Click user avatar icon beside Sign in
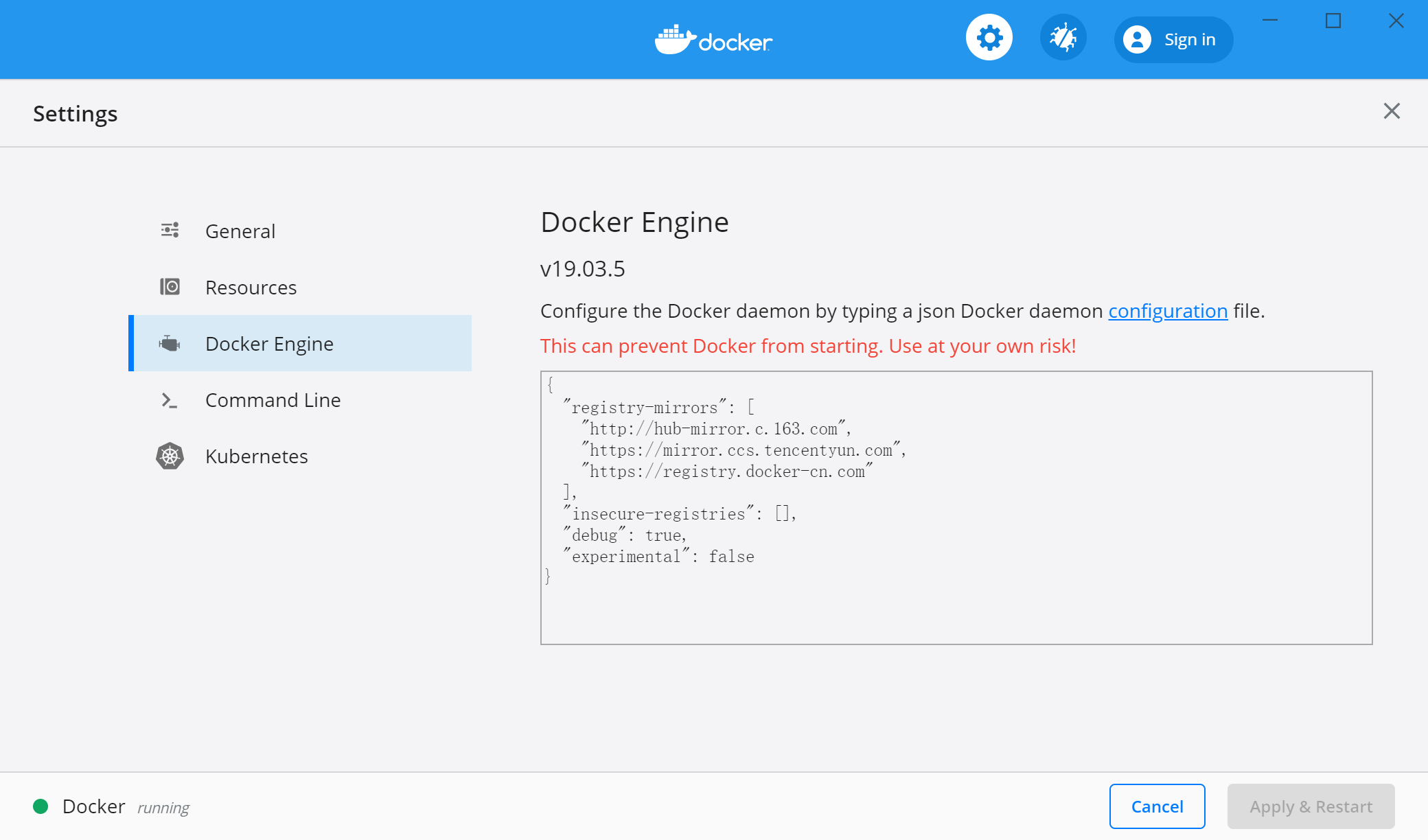1428x840 pixels. tap(1137, 40)
